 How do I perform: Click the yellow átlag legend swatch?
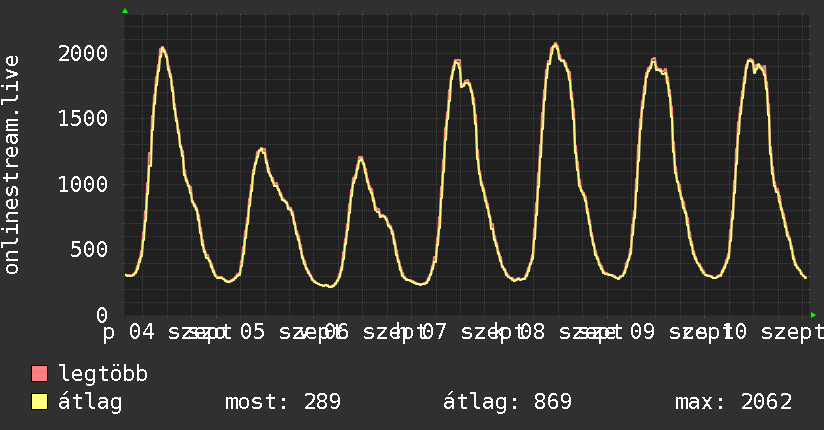click(x=39, y=402)
